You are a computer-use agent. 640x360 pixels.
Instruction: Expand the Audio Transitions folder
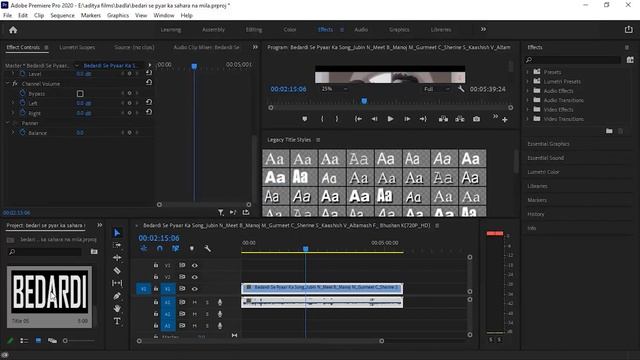pos(528,100)
